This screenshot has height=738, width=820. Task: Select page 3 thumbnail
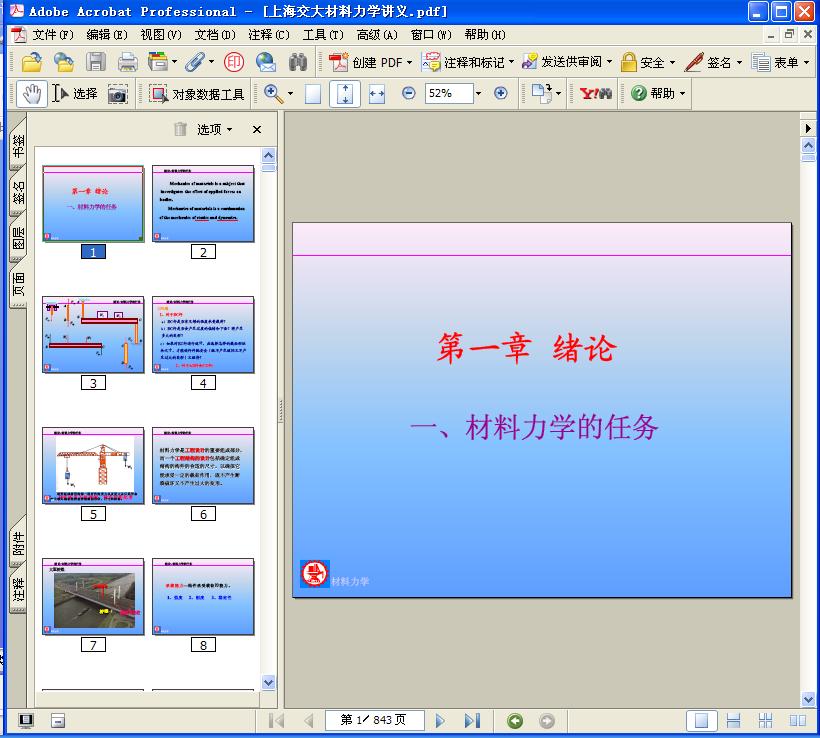coord(93,335)
